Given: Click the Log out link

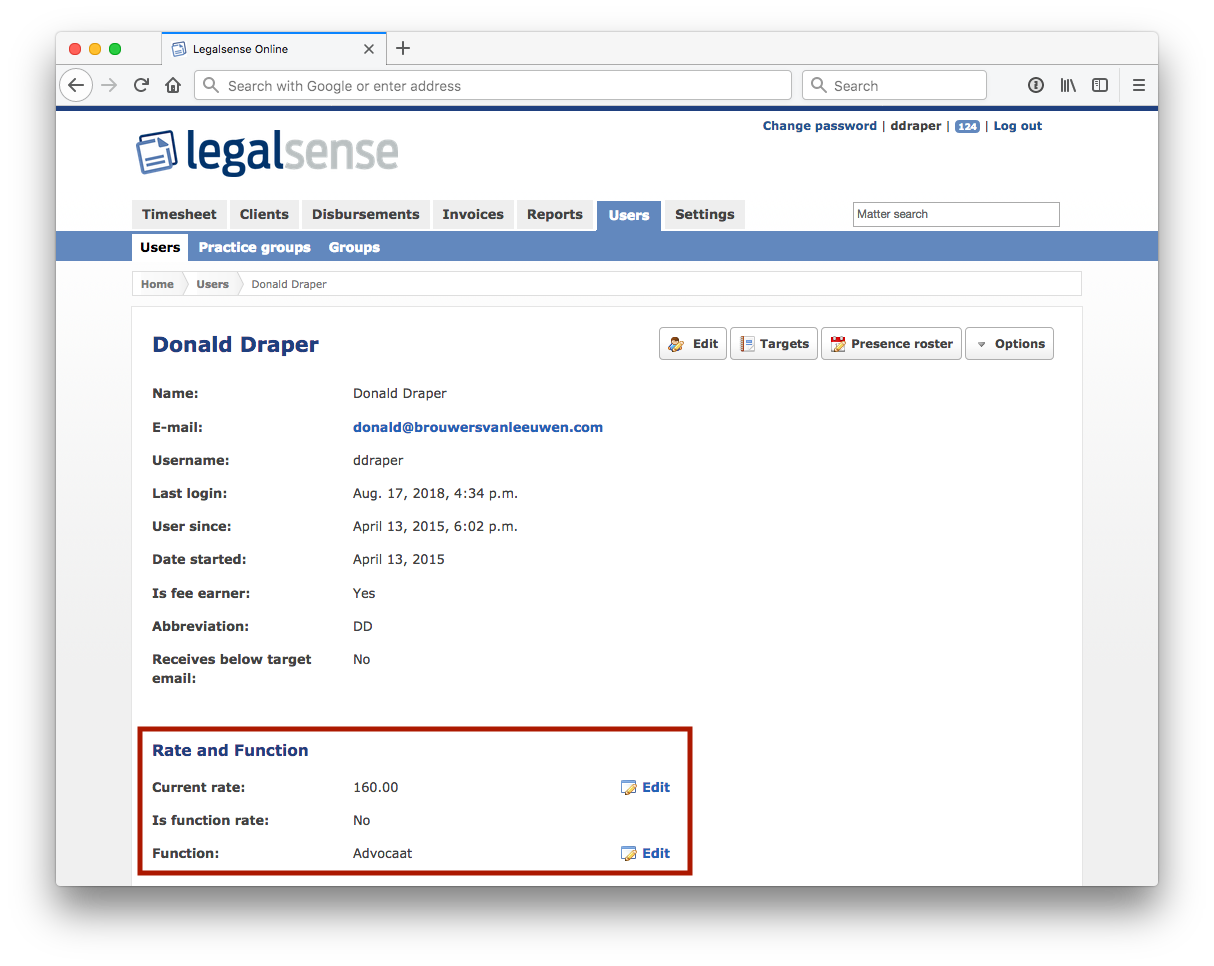Looking at the screenshot, I should 1018,126.
